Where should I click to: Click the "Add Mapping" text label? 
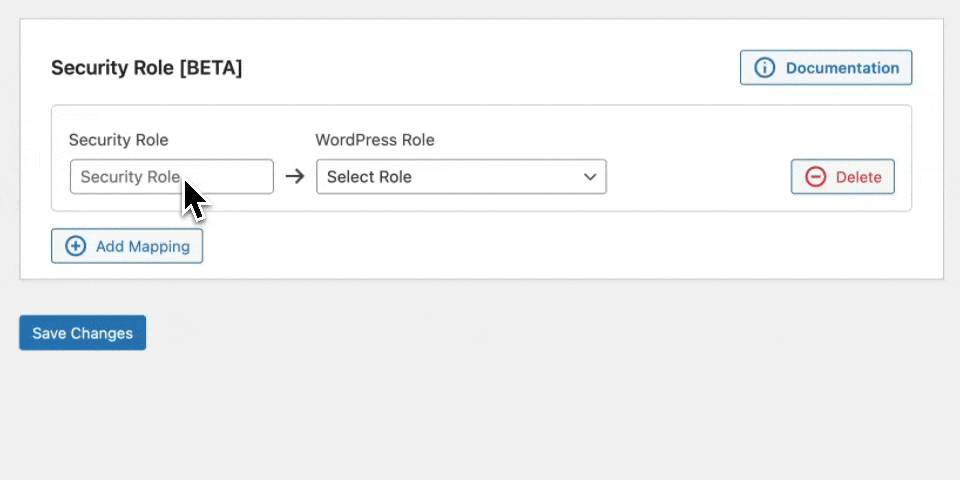(142, 246)
